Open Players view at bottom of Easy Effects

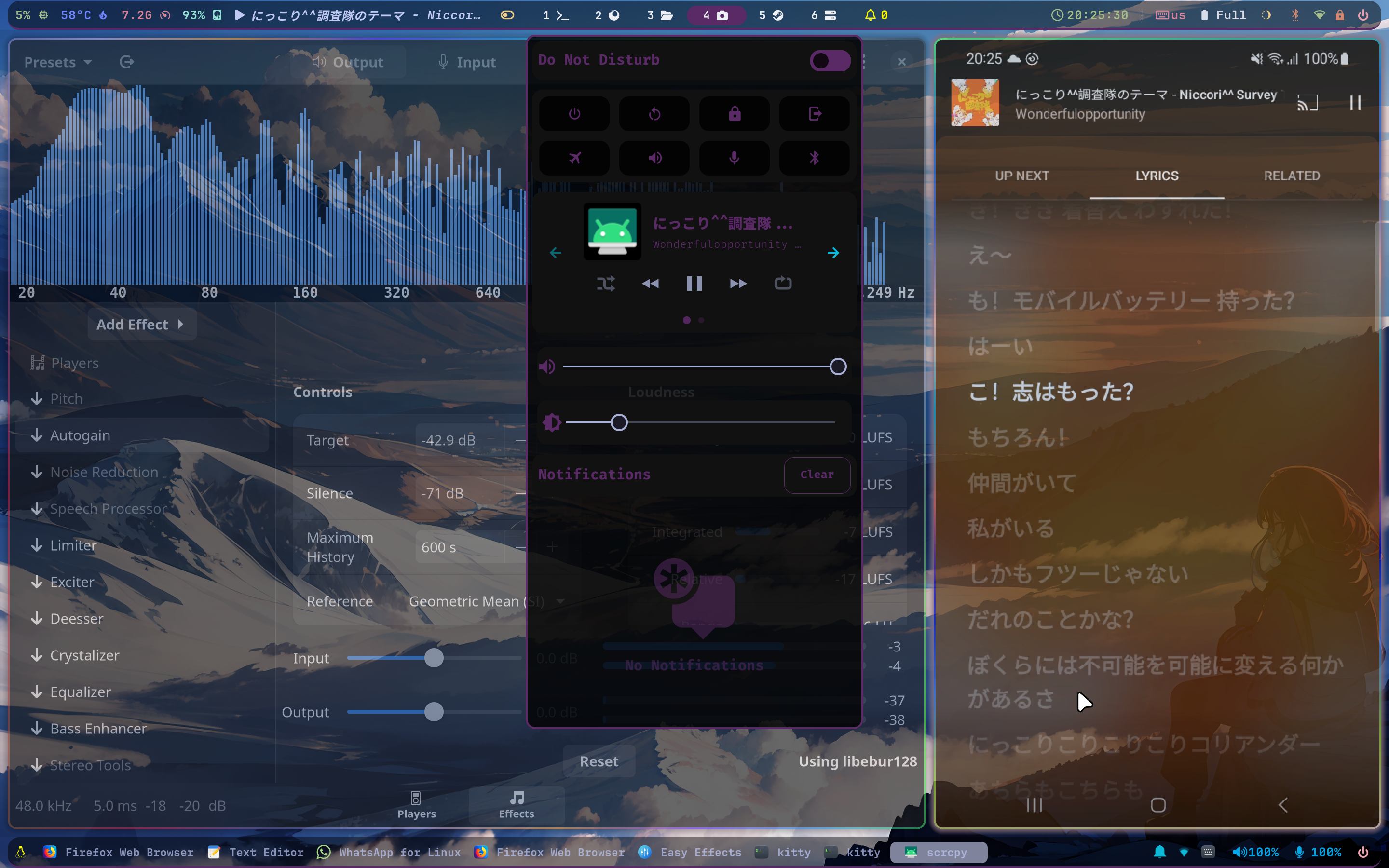click(x=416, y=805)
